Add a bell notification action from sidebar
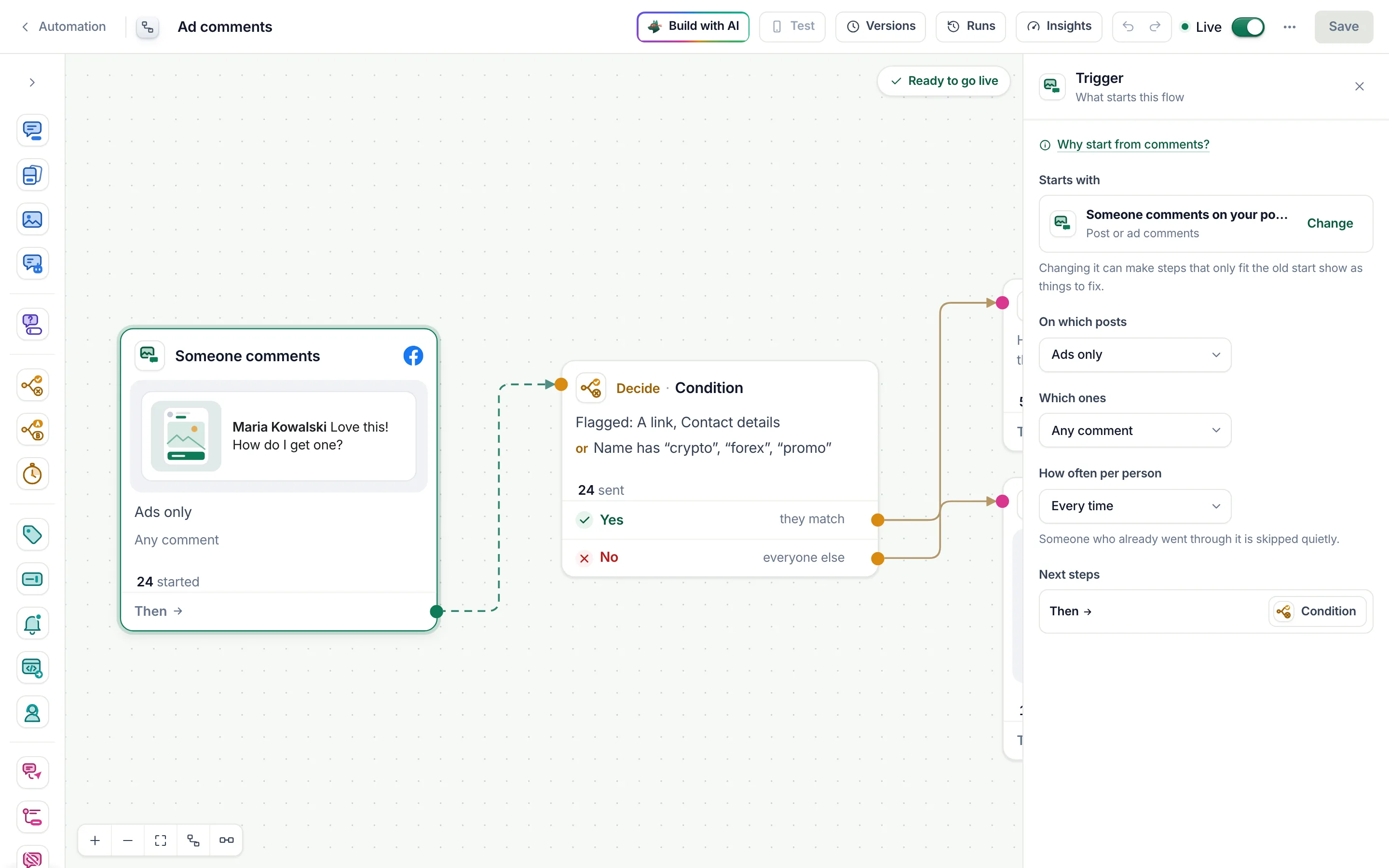Screen dimensions: 1389x868 [32, 624]
